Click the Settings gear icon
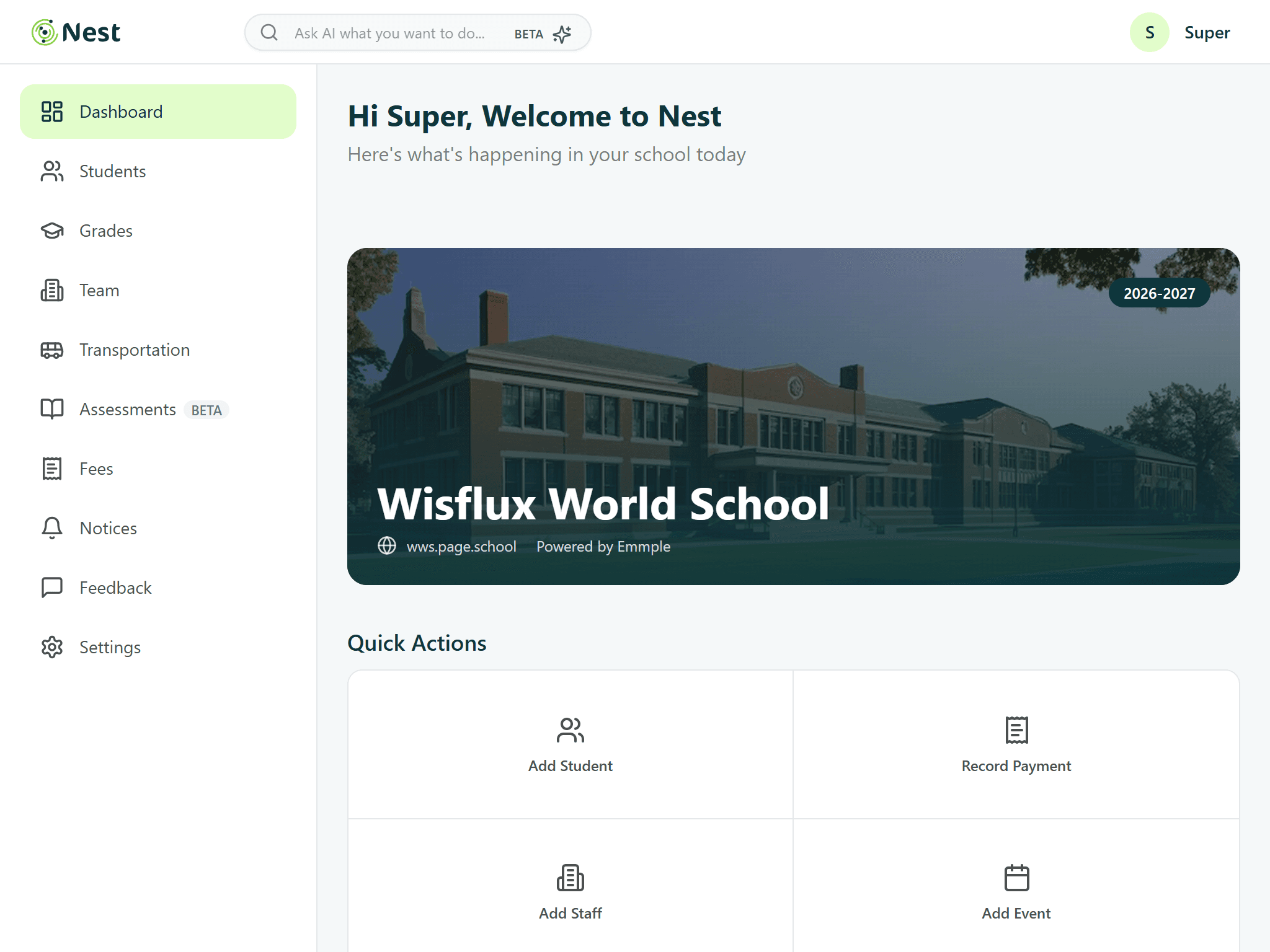The width and height of the screenshot is (1270, 952). click(x=52, y=647)
